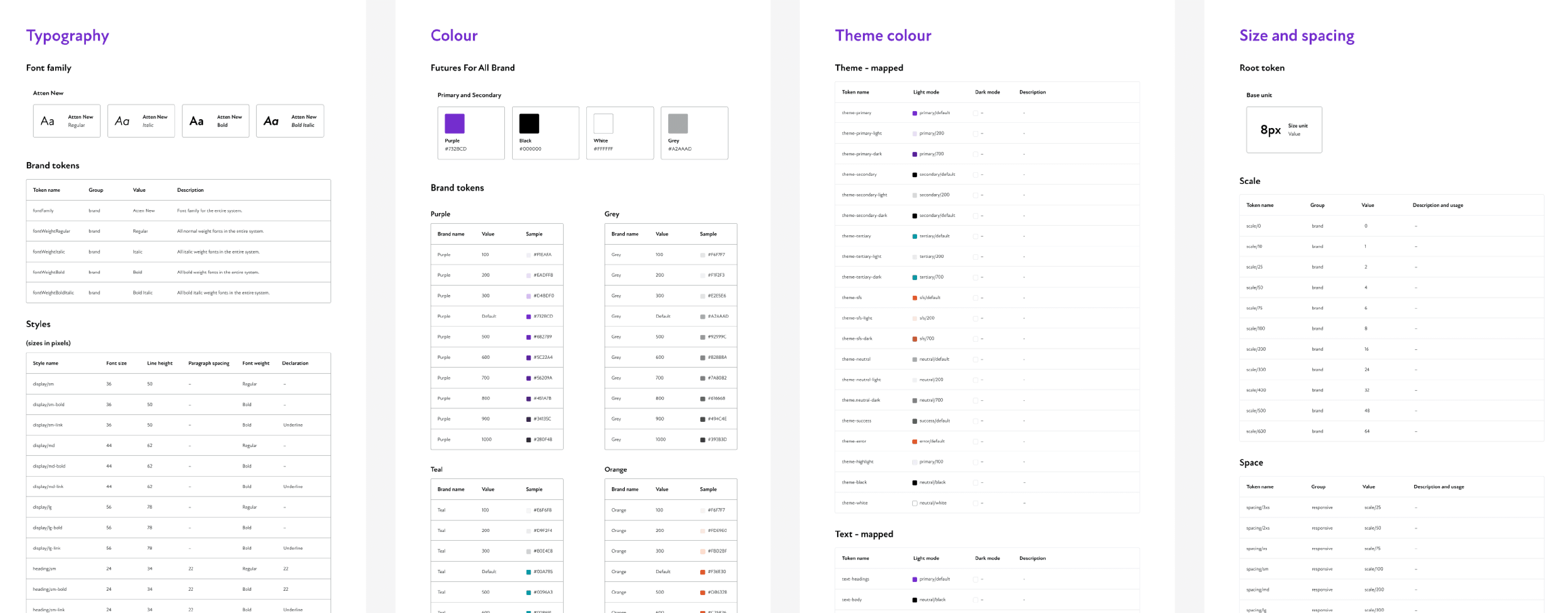Click the theme-primary light mode primary/default swatch

pyautogui.click(x=914, y=113)
